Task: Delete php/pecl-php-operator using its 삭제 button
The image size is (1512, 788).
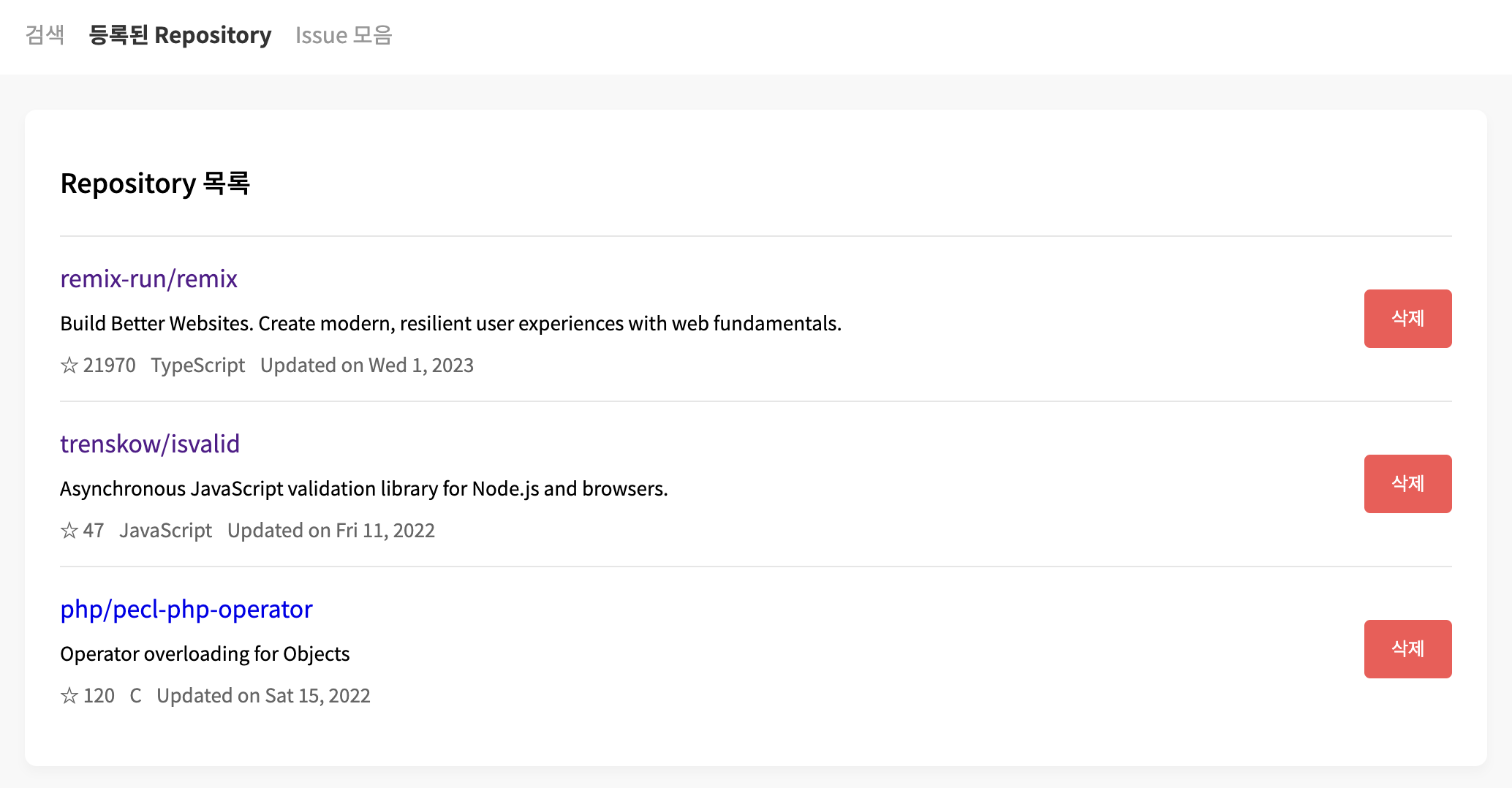Action: 1407,648
